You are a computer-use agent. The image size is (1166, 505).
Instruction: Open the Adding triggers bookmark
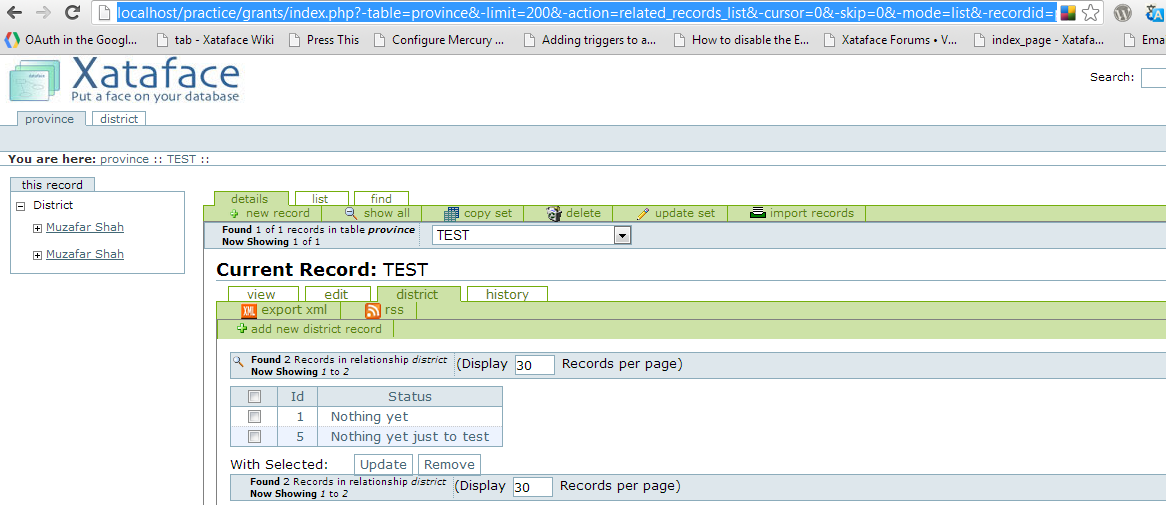[590, 40]
